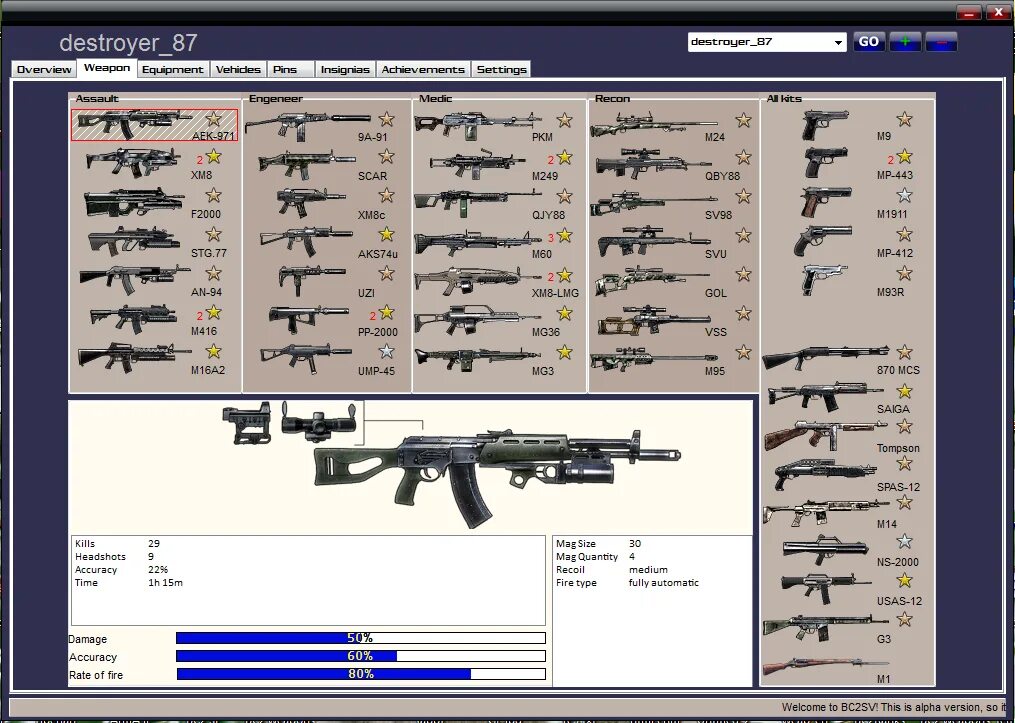Screen dimensions: 1015x723
Task: Click the M416 weapon icon
Action: pos(133,318)
